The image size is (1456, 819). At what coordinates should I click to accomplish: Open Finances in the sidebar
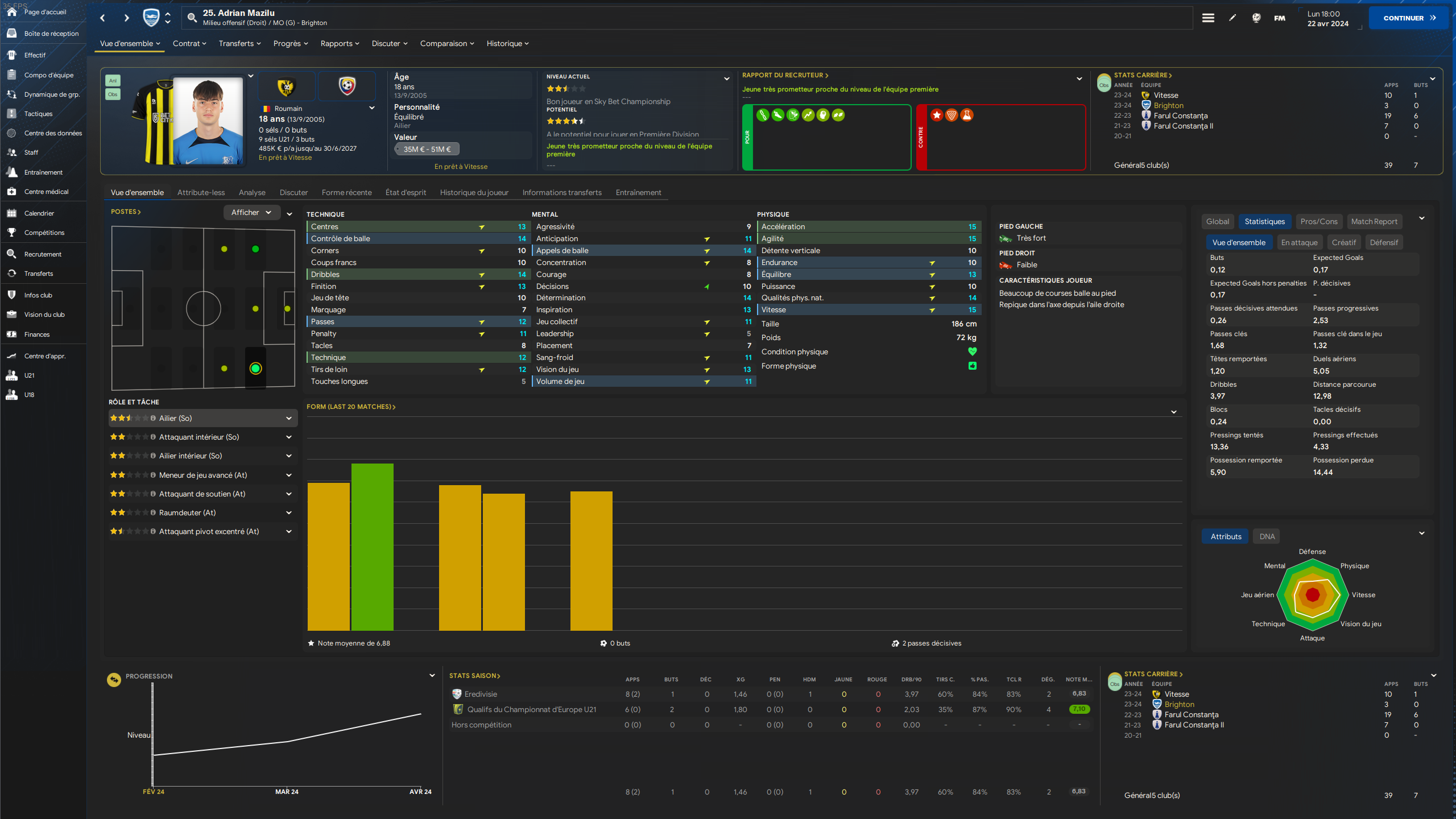pos(37,334)
